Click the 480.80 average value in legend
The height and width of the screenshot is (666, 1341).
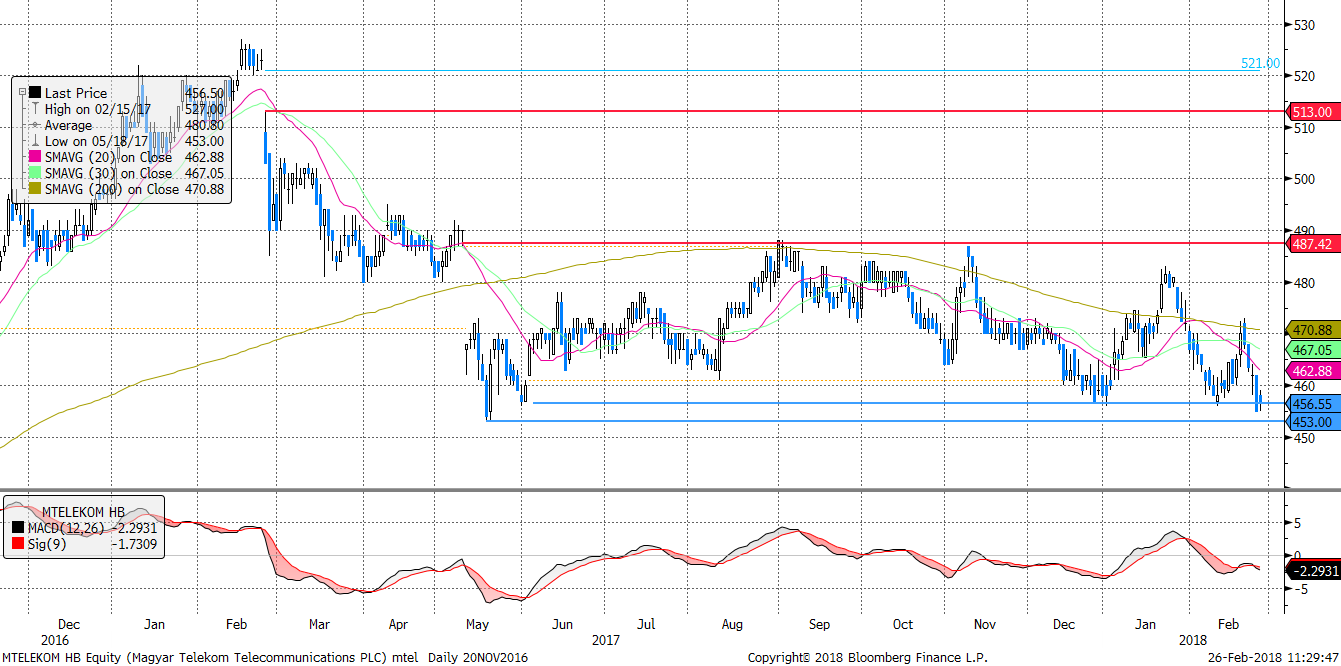(204, 125)
